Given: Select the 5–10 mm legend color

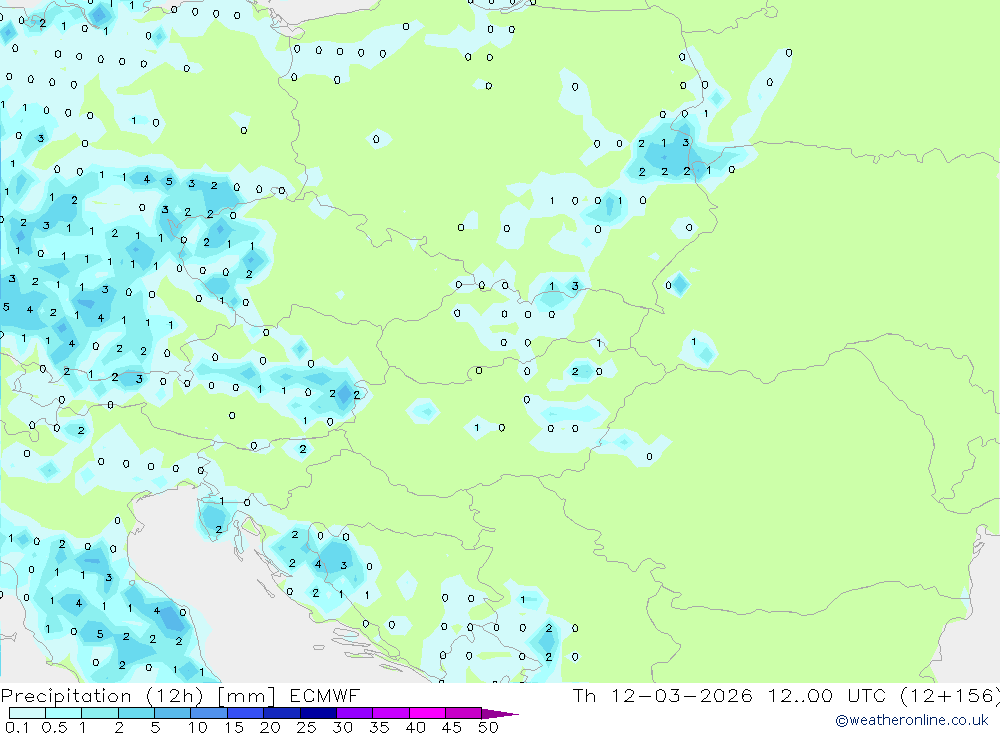Looking at the screenshot, I should click(x=173, y=713).
